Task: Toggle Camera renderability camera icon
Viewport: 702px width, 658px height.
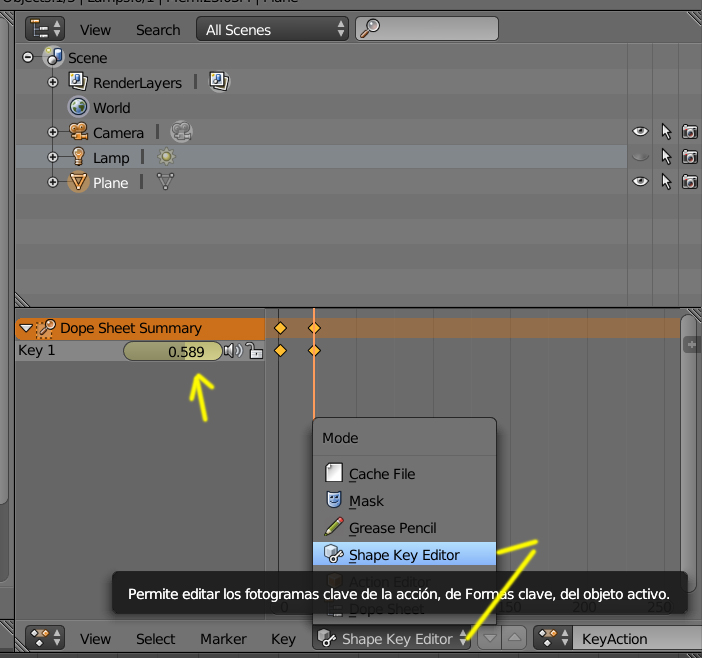Action: [690, 132]
